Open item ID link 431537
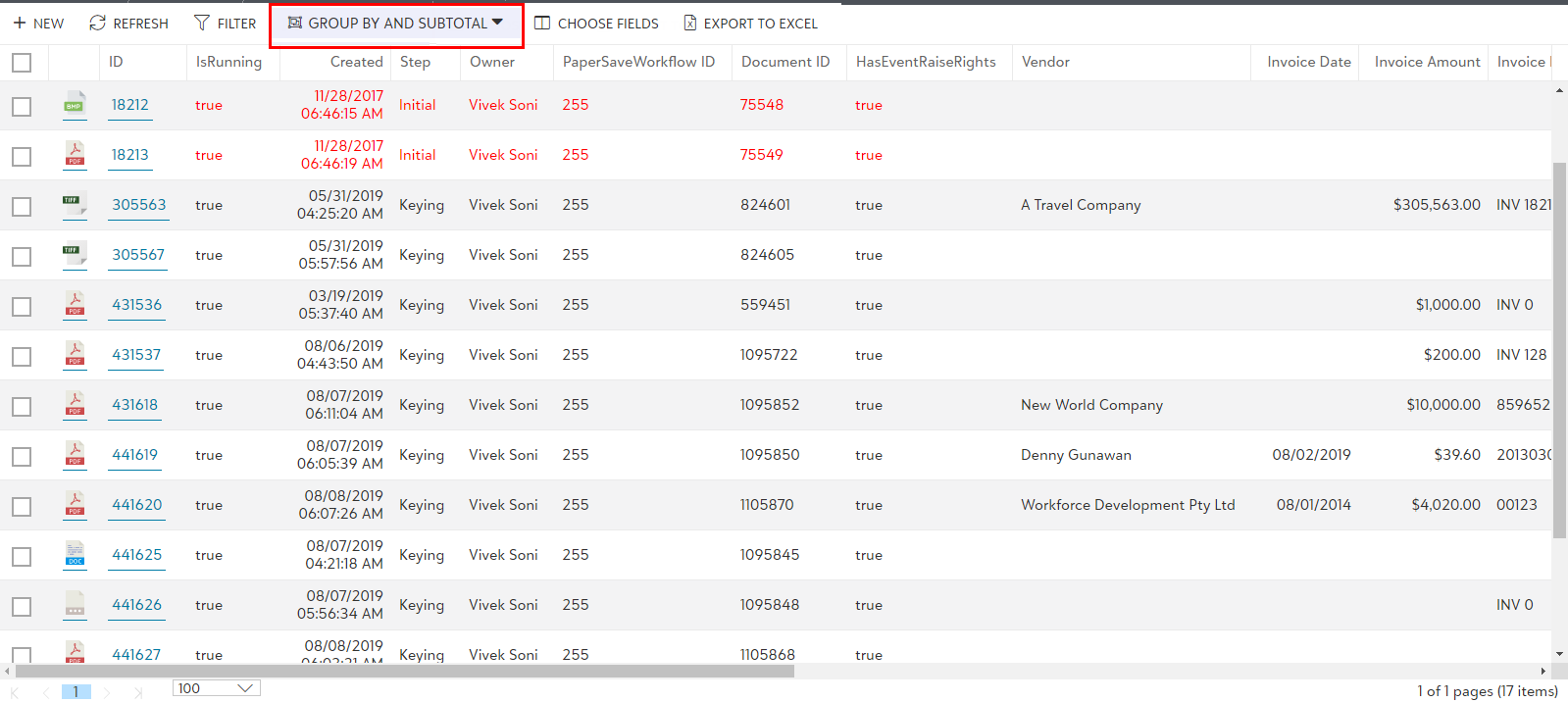The height and width of the screenshot is (703, 1568). pos(136,355)
